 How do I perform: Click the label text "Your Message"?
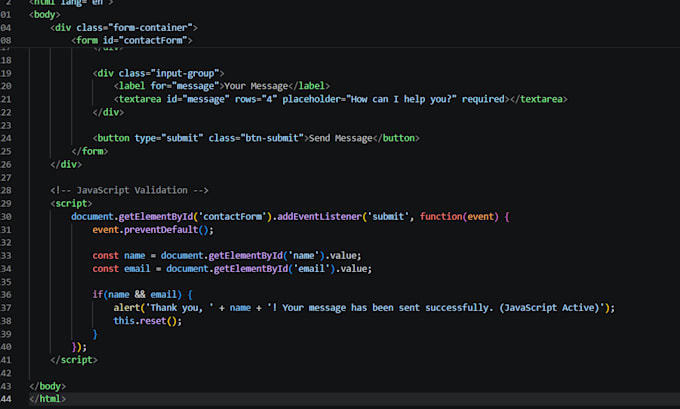(x=256, y=86)
